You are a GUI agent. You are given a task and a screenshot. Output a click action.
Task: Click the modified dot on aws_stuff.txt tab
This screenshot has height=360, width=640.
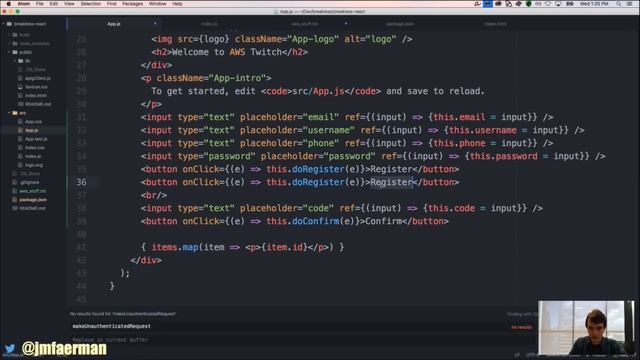coord(346,24)
